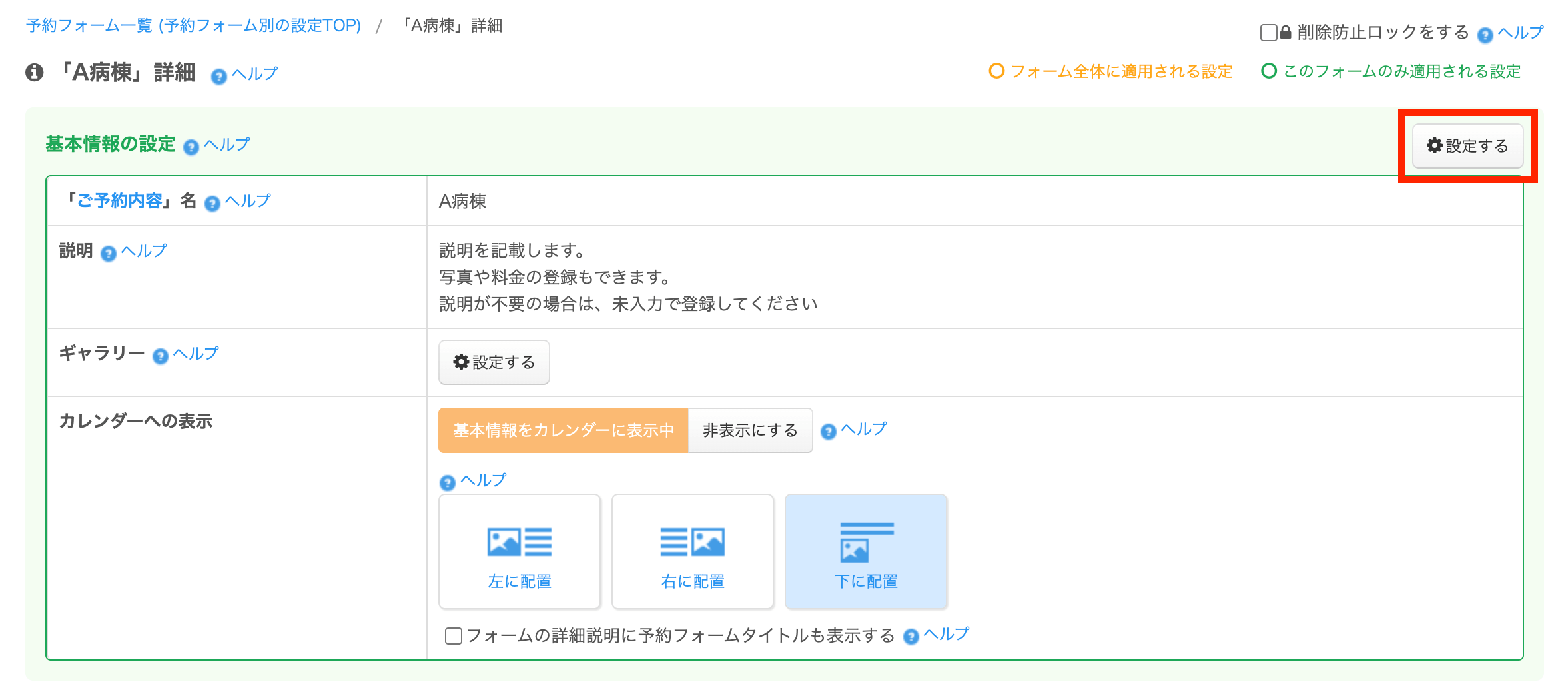The height and width of the screenshot is (690, 1568).
Task: Click help icon above the layout options
Action: click(x=448, y=483)
